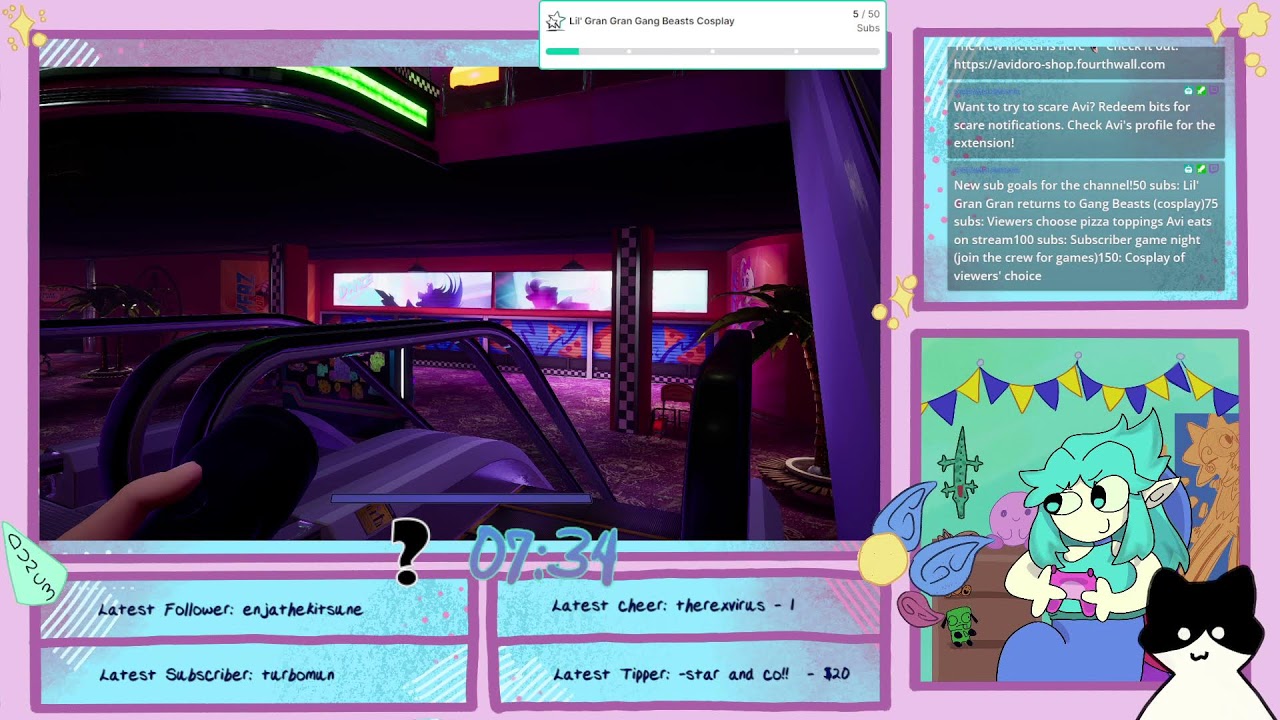Click the yellow ceiling lamp in game view

click(474, 77)
